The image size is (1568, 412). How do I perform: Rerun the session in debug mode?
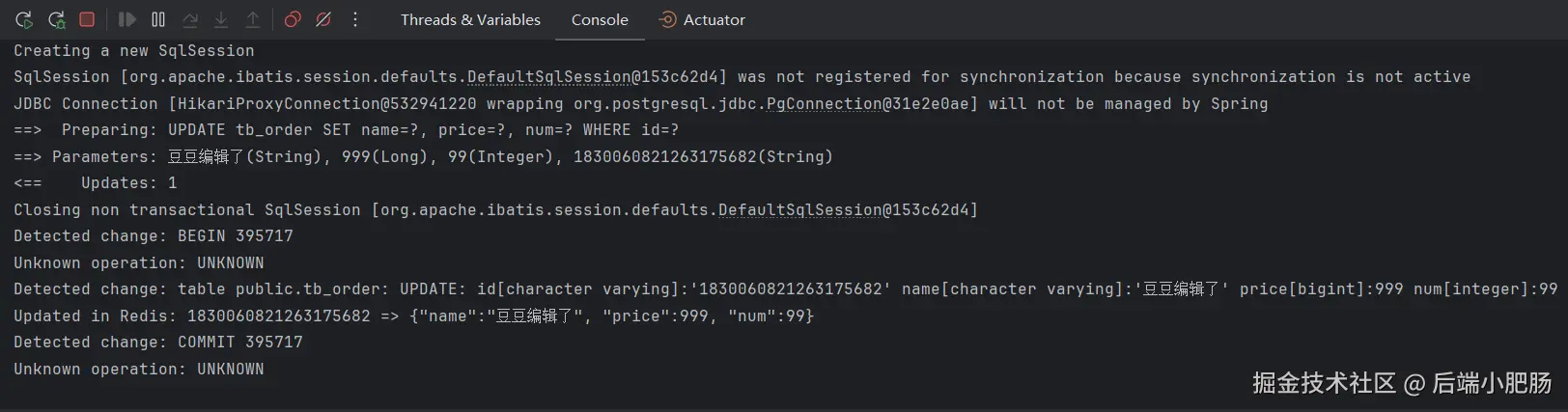[x=56, y=19]
